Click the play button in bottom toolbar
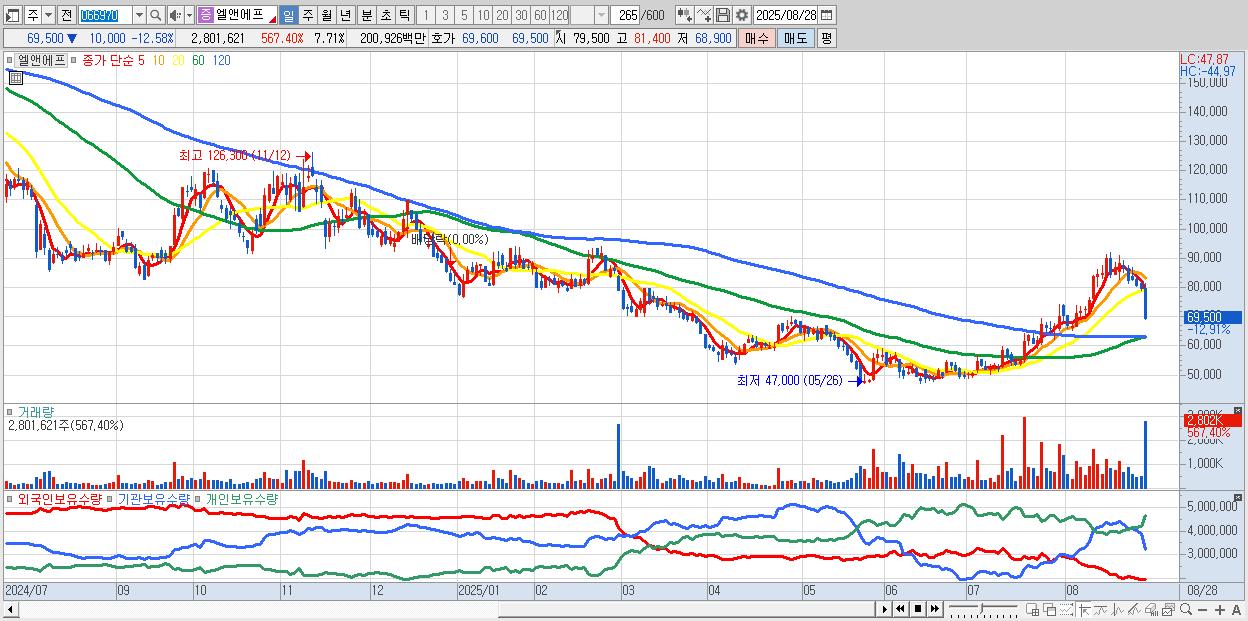 point(884,609)
